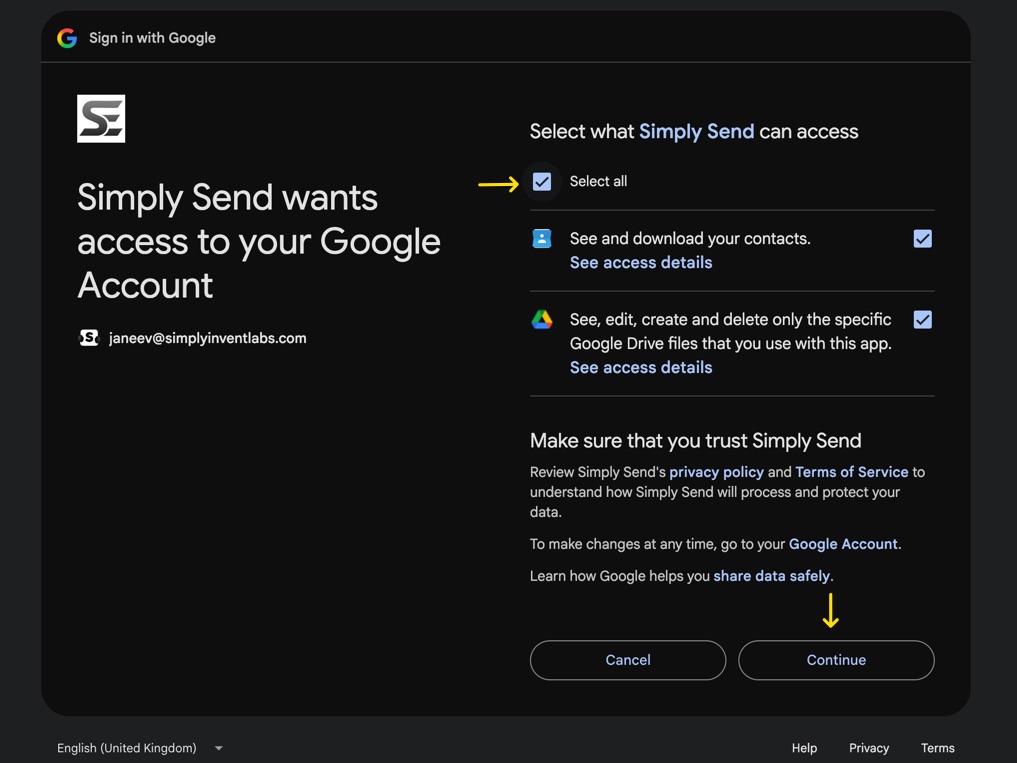Open the English (United Kingdom) language dropdown

coord(139,748)
